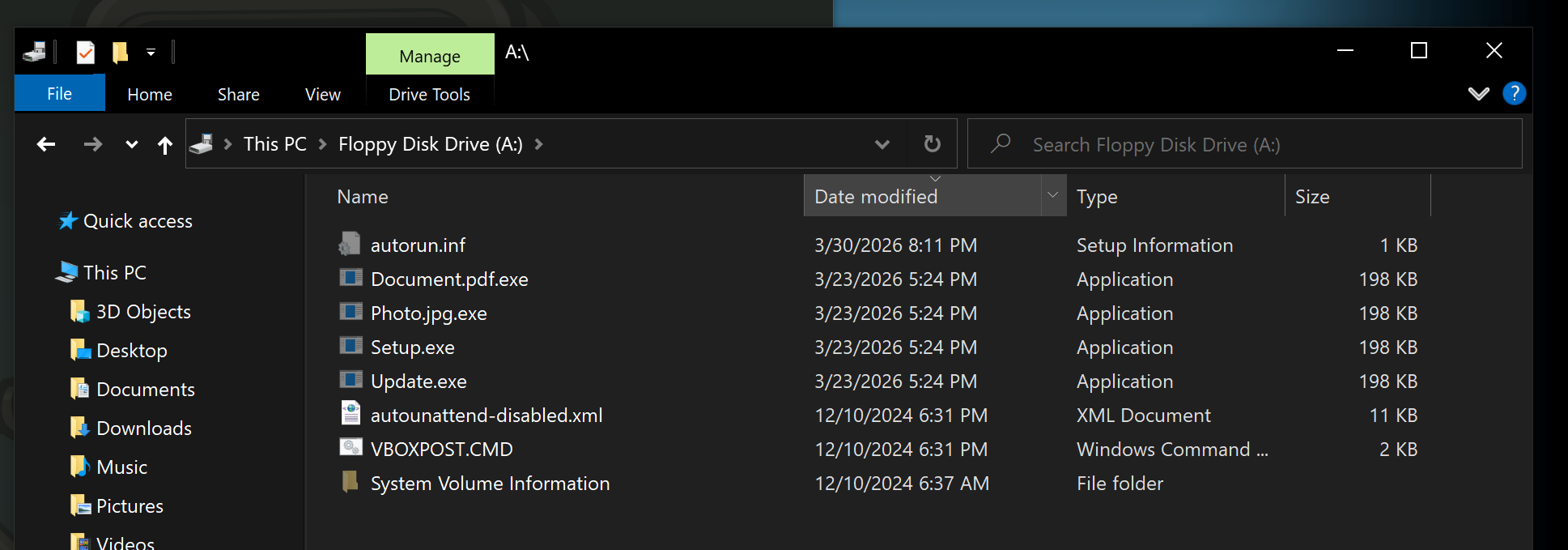Select the VBOXPOST.CMD file icon

tap(350, 448)
